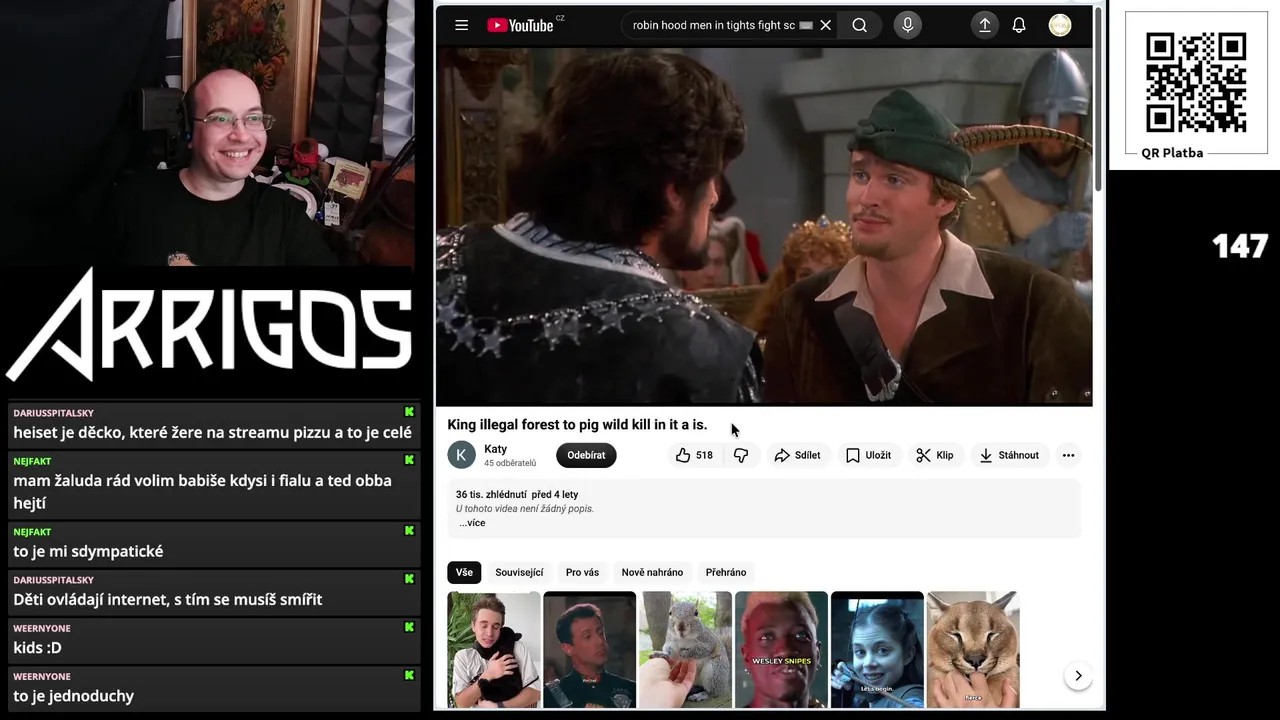Open the upload/create icon in header
1280x720 pixels.
[x=984, y=25]
